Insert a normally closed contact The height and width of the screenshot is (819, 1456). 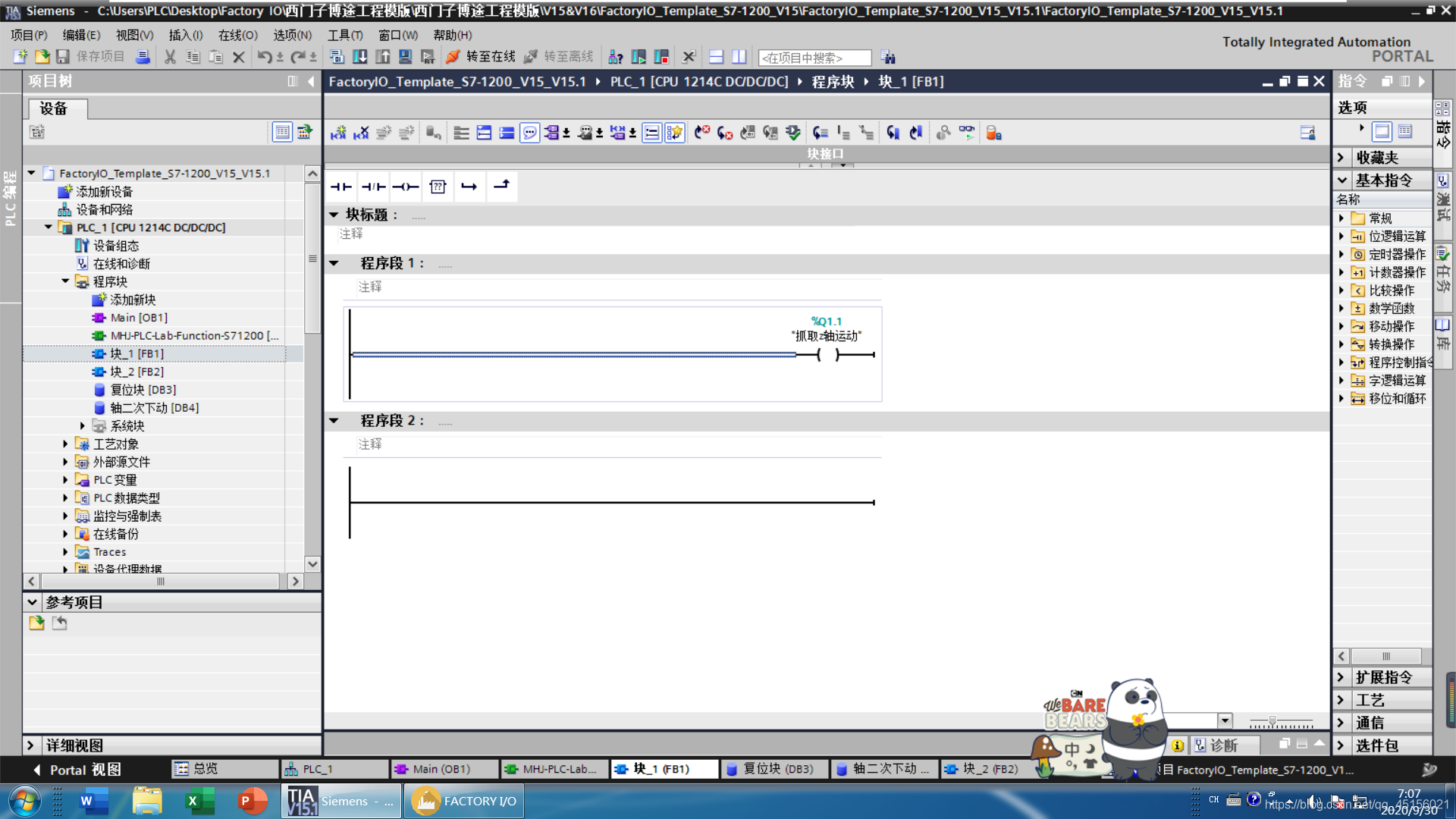pos(374,187)
